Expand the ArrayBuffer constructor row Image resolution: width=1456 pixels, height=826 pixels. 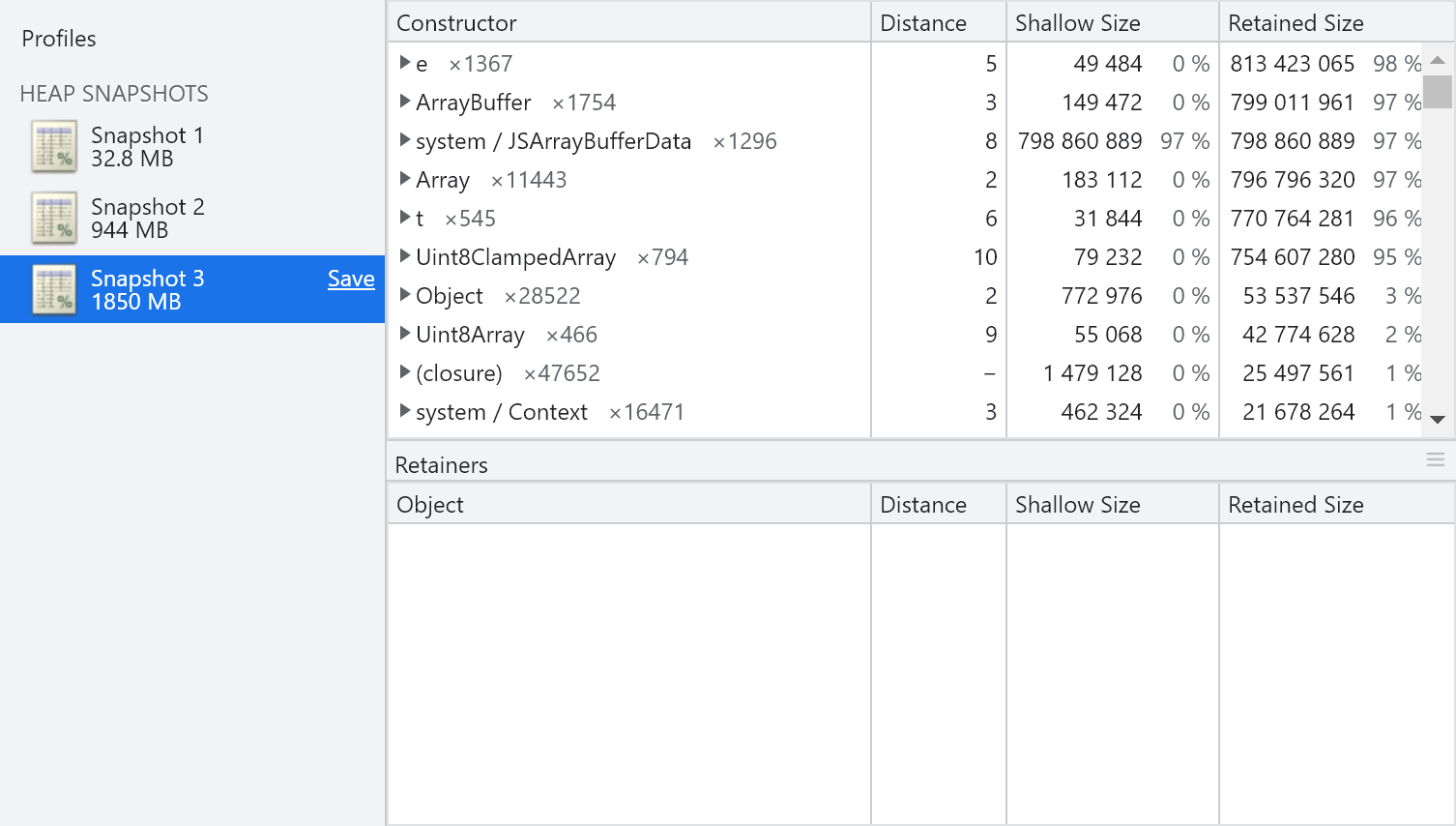click(x=405, y=102)
